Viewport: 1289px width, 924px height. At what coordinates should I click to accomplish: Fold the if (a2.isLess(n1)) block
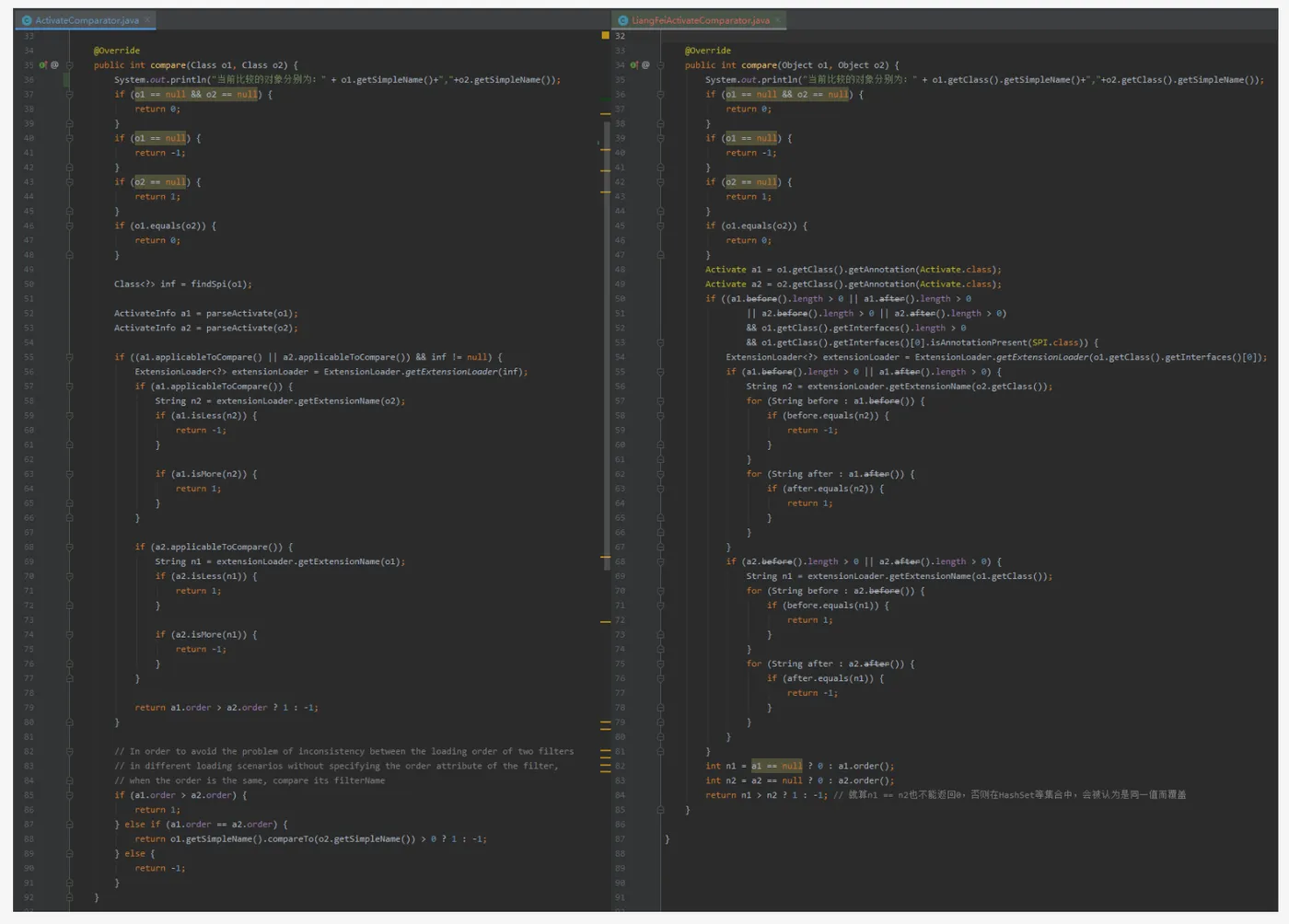point(69,576)
